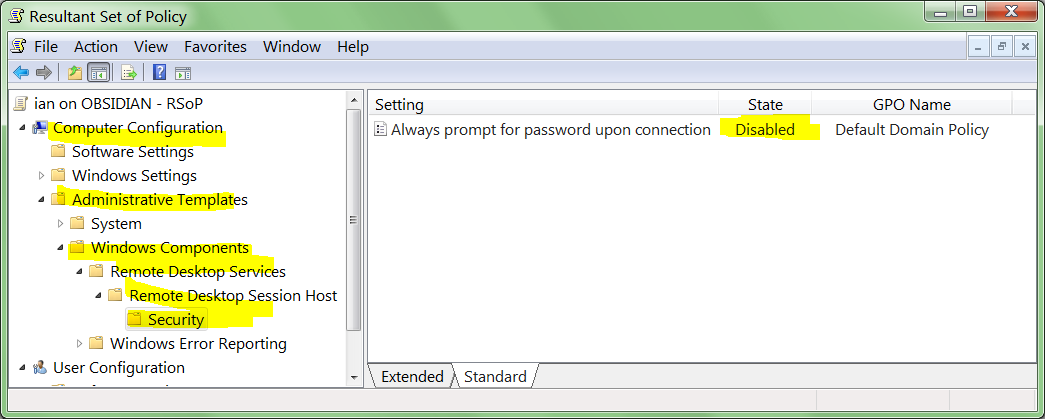Open Help from the toolbar question-mark icon
This screenshot has height=419, width=1045.
pos(159,72)
